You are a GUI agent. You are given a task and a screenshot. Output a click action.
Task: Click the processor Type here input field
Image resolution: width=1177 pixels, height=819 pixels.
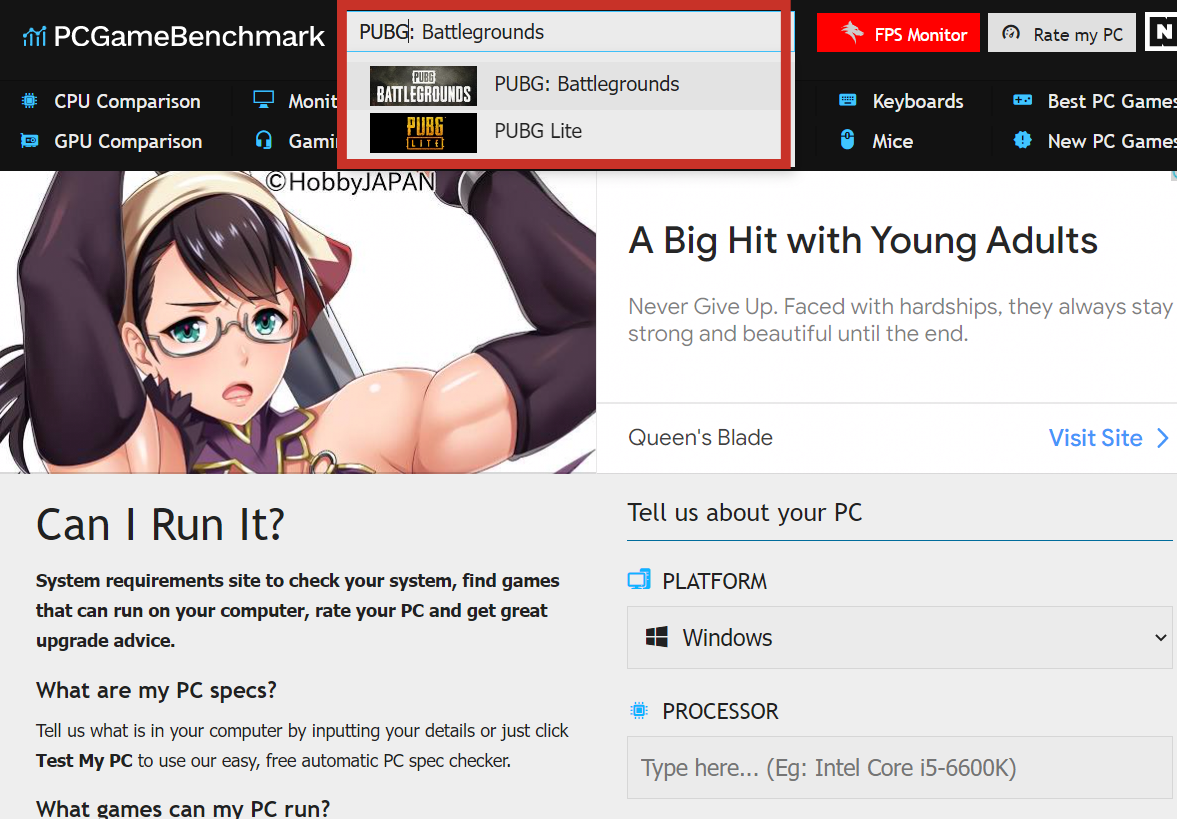[x=899, y=767]
